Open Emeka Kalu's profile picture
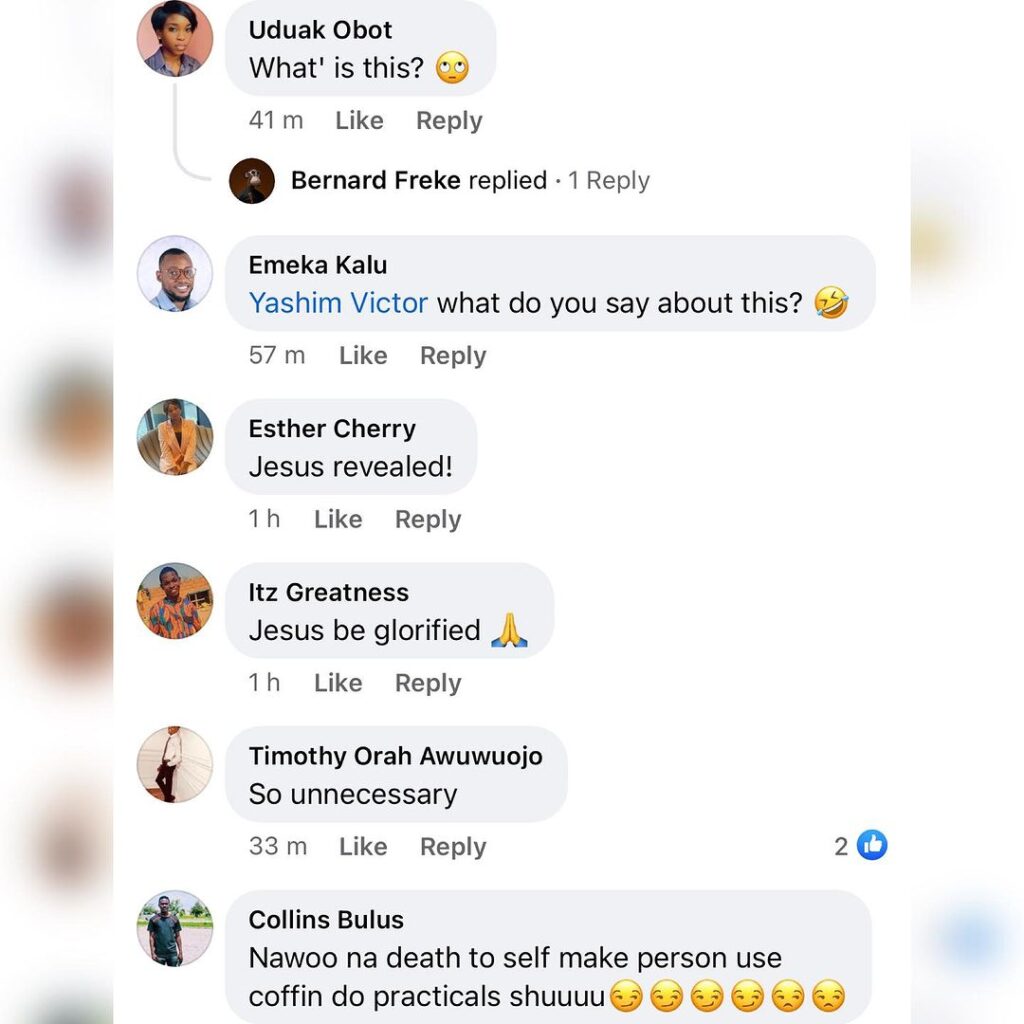Viewport: 1024px width, 1024px height. 175,274
